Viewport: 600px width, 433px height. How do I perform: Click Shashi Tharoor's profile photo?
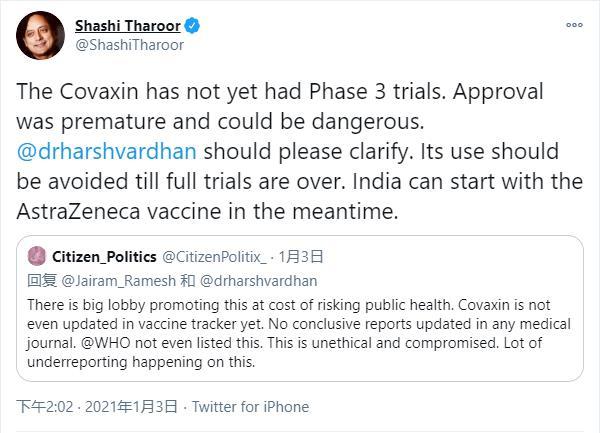point(38,36)
